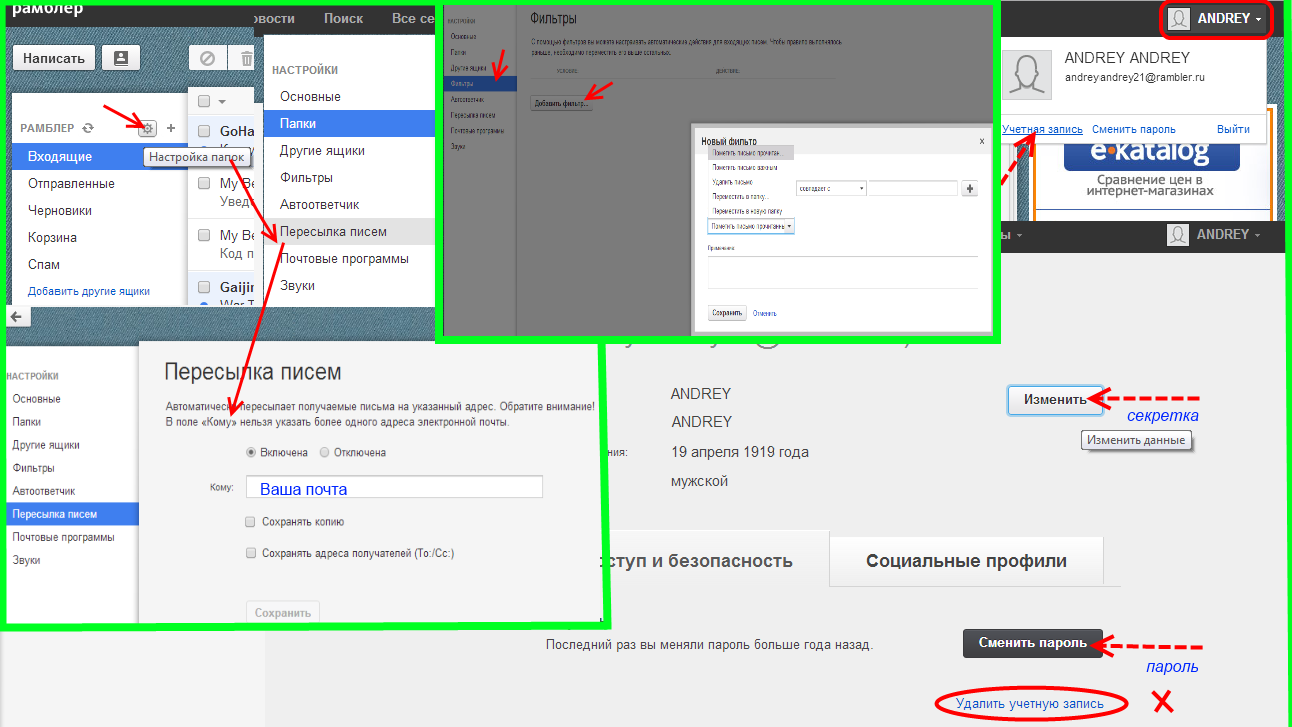Enable Сохранять адреса получателей checkbox
This screenshot has width=1292, height=727.
[x=251, y=552]
